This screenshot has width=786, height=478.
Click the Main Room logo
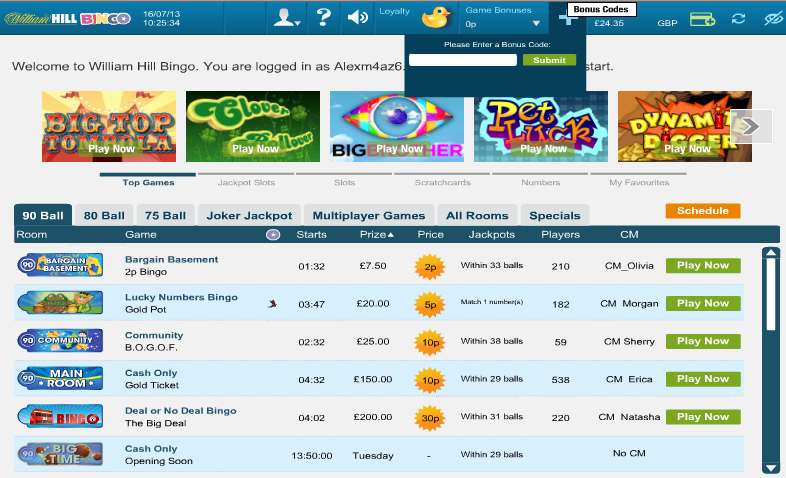point(60,378)
